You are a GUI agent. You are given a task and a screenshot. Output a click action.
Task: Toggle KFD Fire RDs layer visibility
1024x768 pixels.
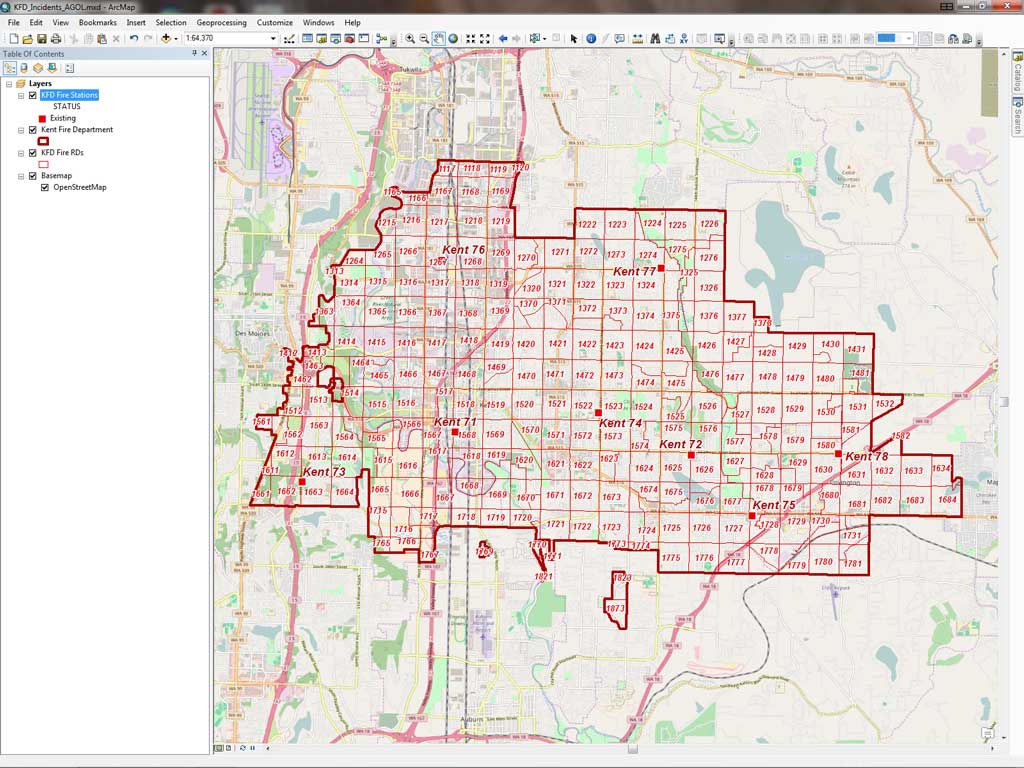[33, 153]
